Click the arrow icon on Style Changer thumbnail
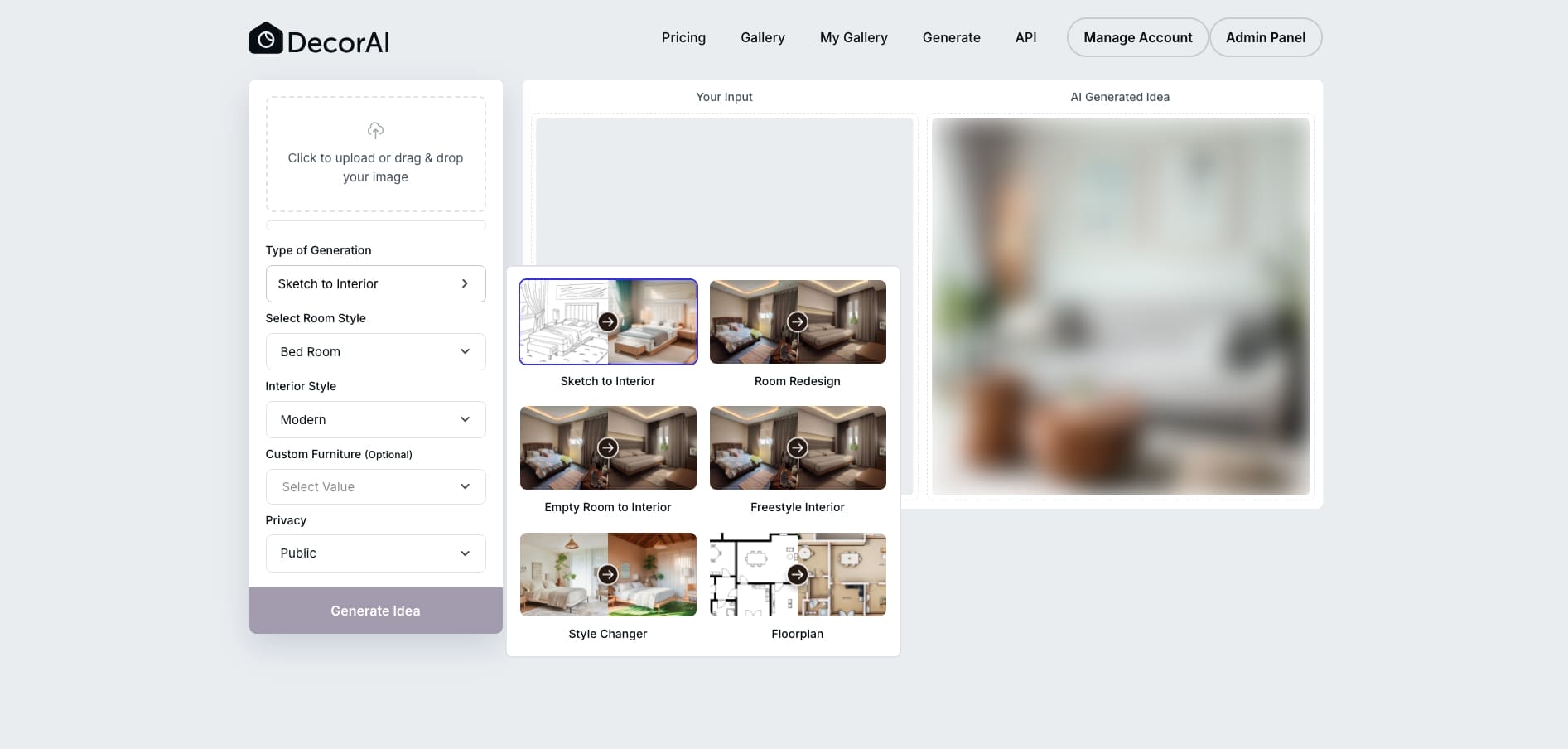The height and width of the screenshot is (749, 1568). pos(608,574)
